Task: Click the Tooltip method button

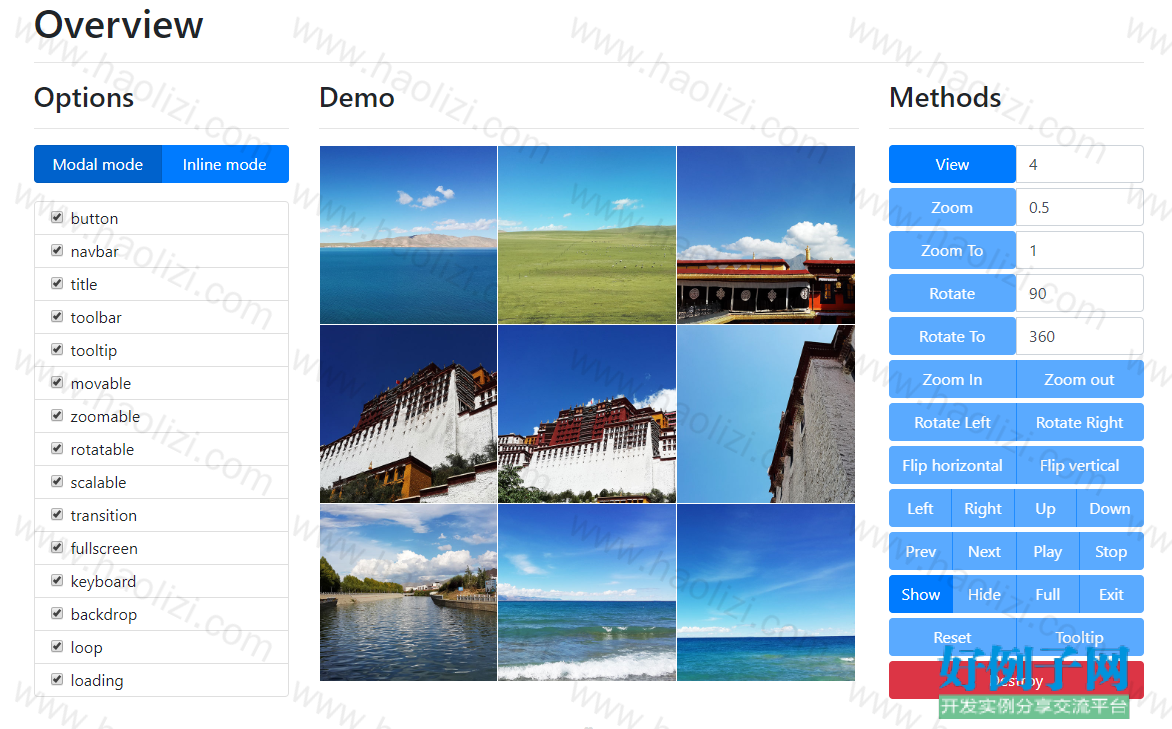Action: pos(1079,637)
